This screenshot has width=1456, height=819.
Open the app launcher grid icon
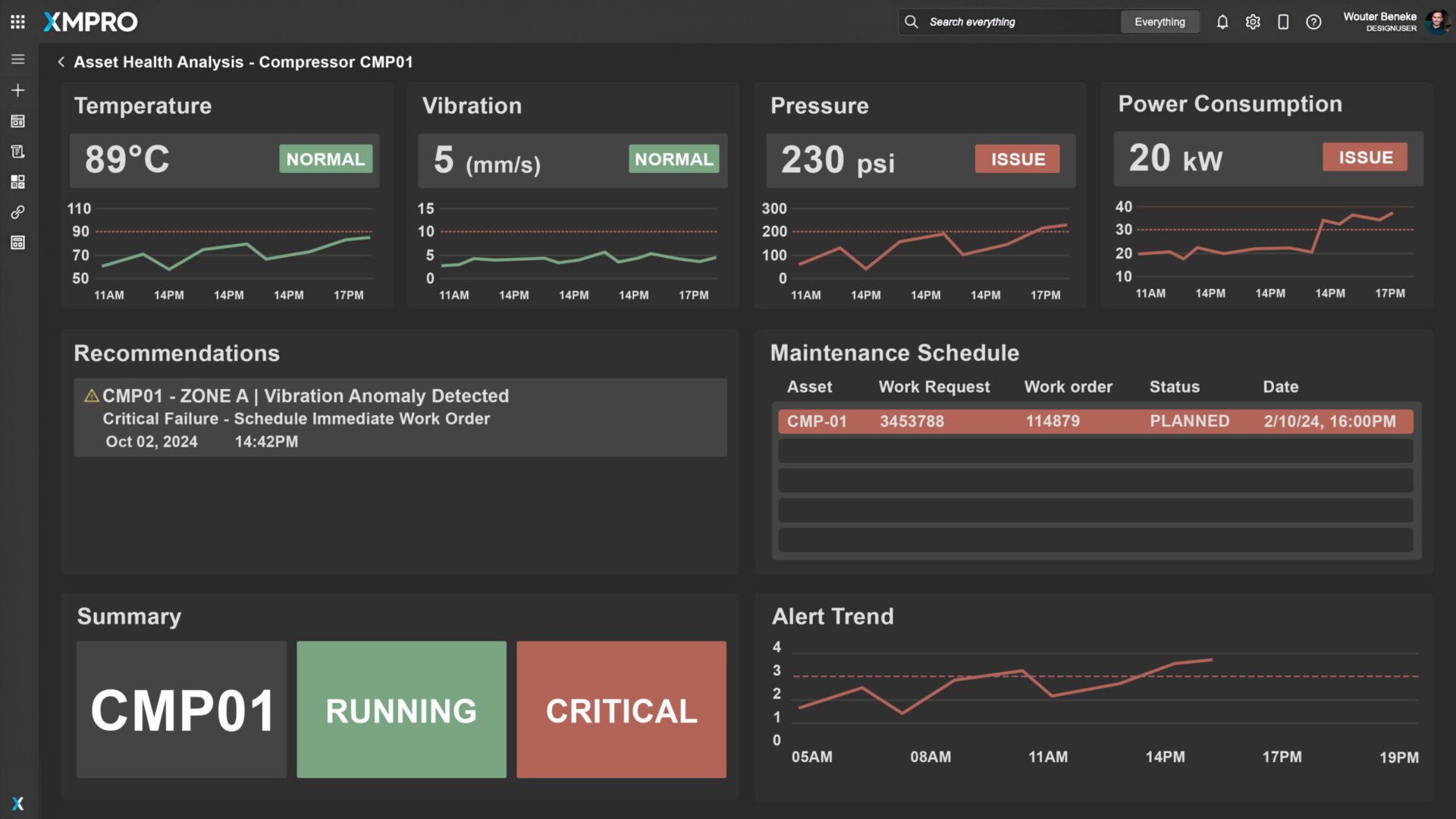pos(17,22)
